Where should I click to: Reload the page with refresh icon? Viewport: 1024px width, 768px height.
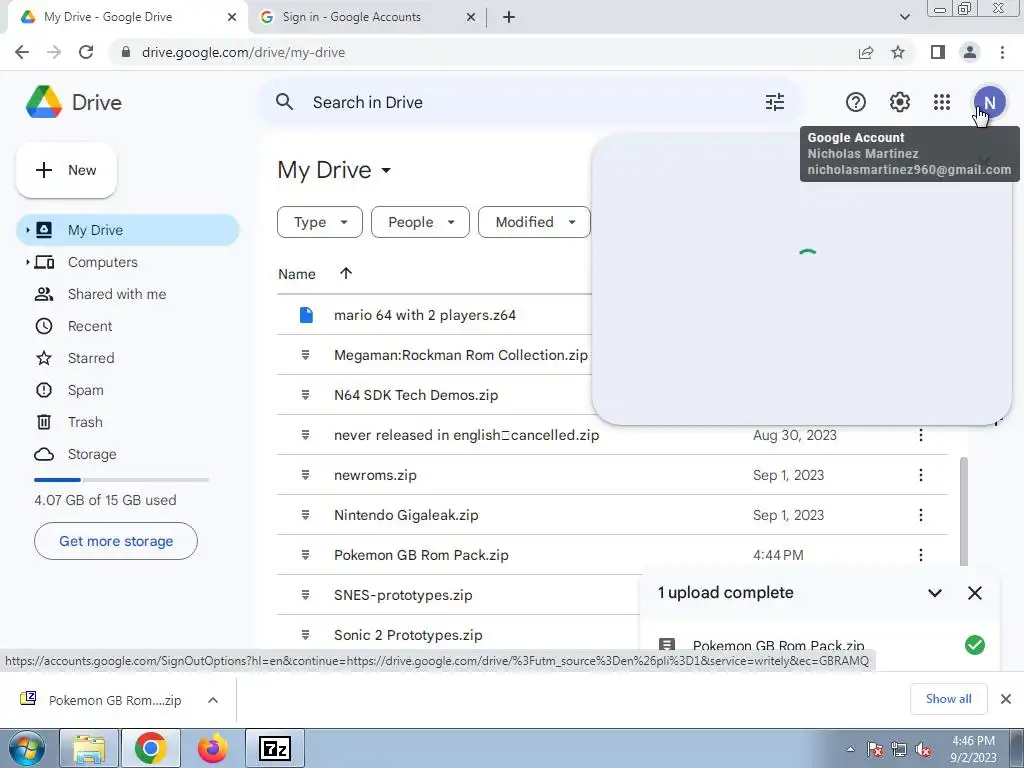point(86,52)
